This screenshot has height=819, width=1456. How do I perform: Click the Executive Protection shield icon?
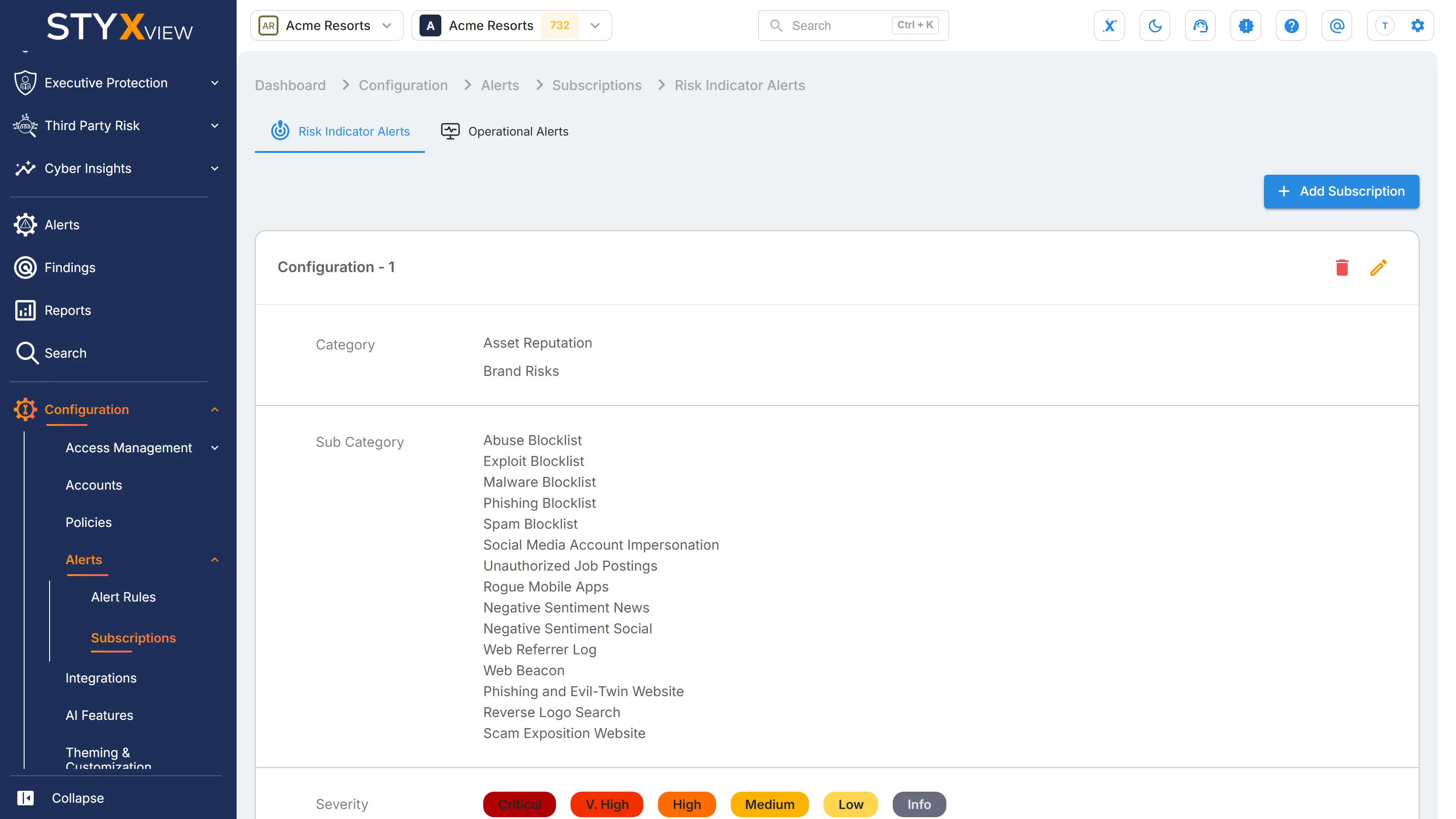tap(25, 82)
